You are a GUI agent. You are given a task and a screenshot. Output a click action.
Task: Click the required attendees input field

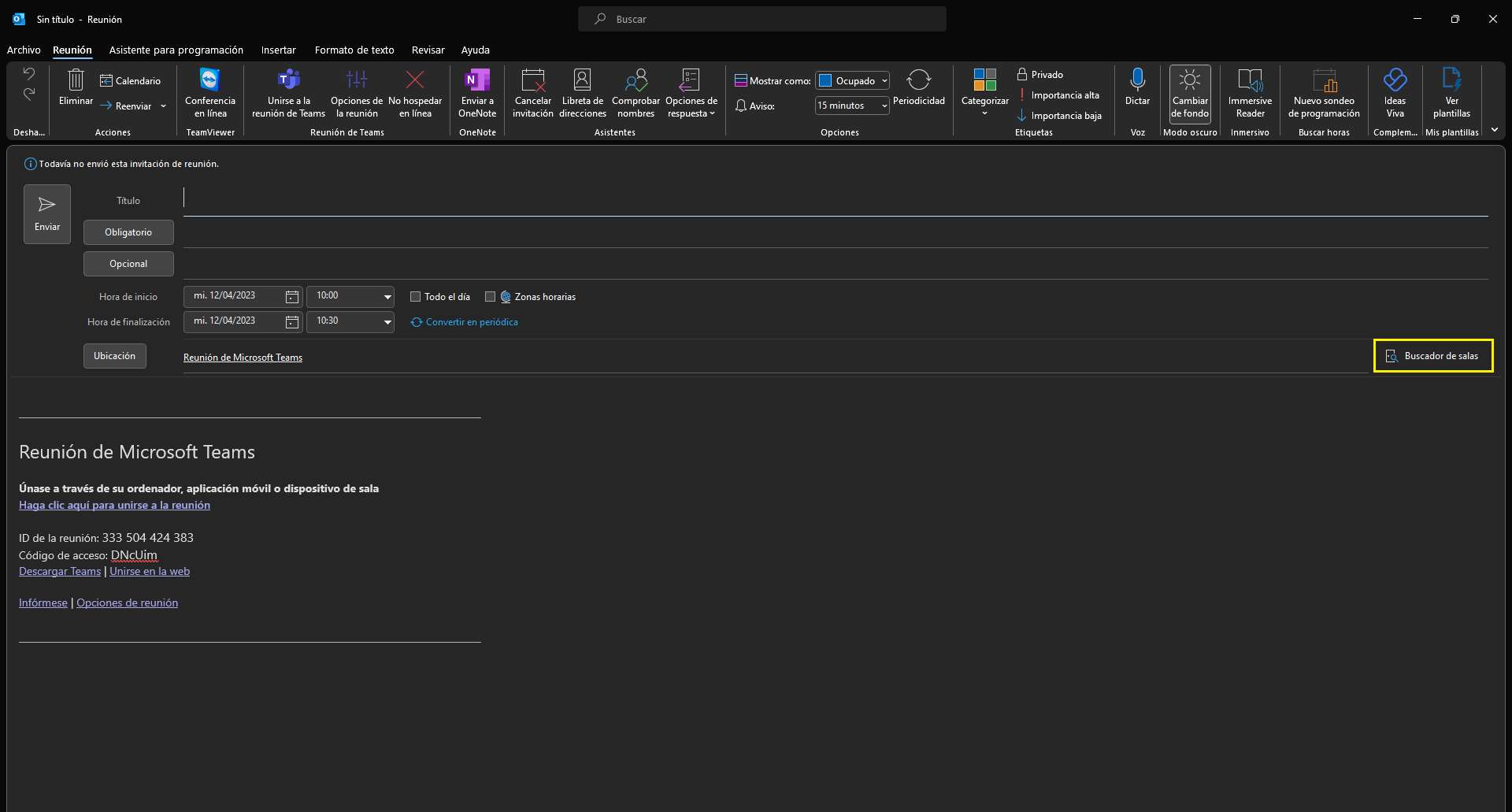click(x=836, y=232)
